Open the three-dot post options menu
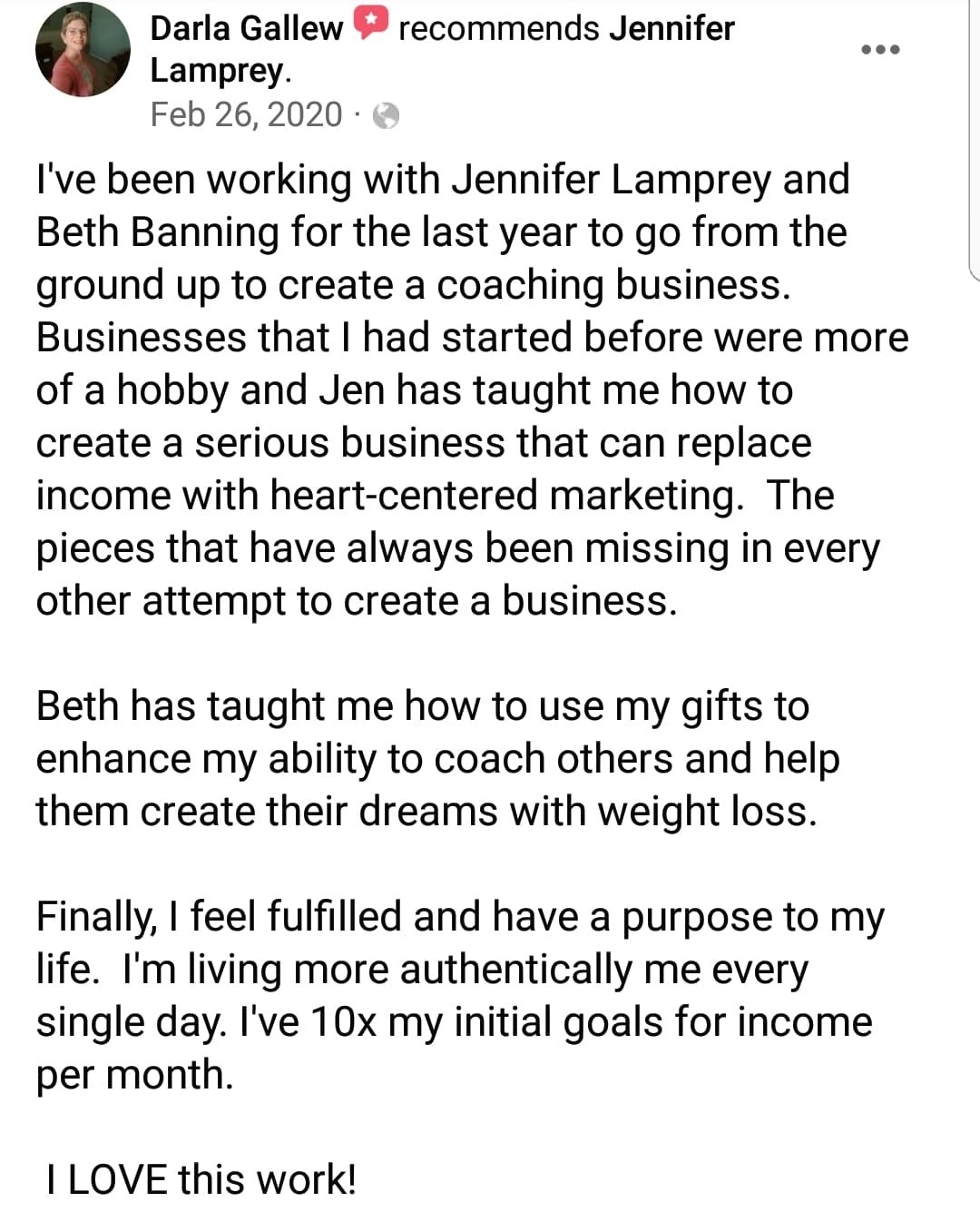 point(880,49)
